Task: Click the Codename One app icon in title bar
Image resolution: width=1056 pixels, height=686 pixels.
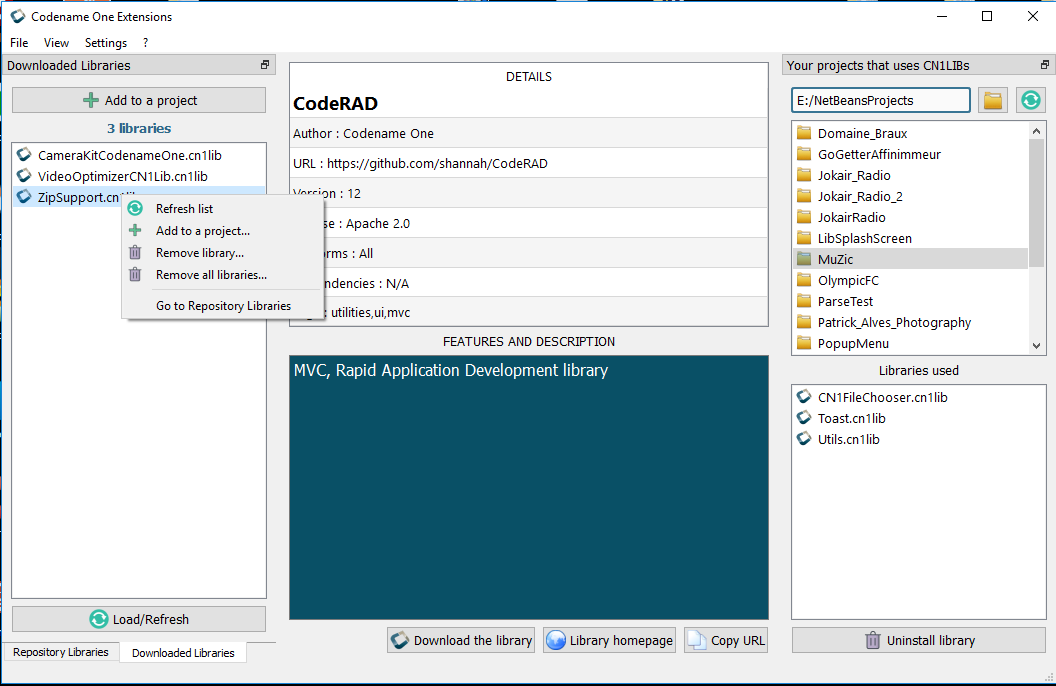Action: pyautogui.click(x=18, y=16)
